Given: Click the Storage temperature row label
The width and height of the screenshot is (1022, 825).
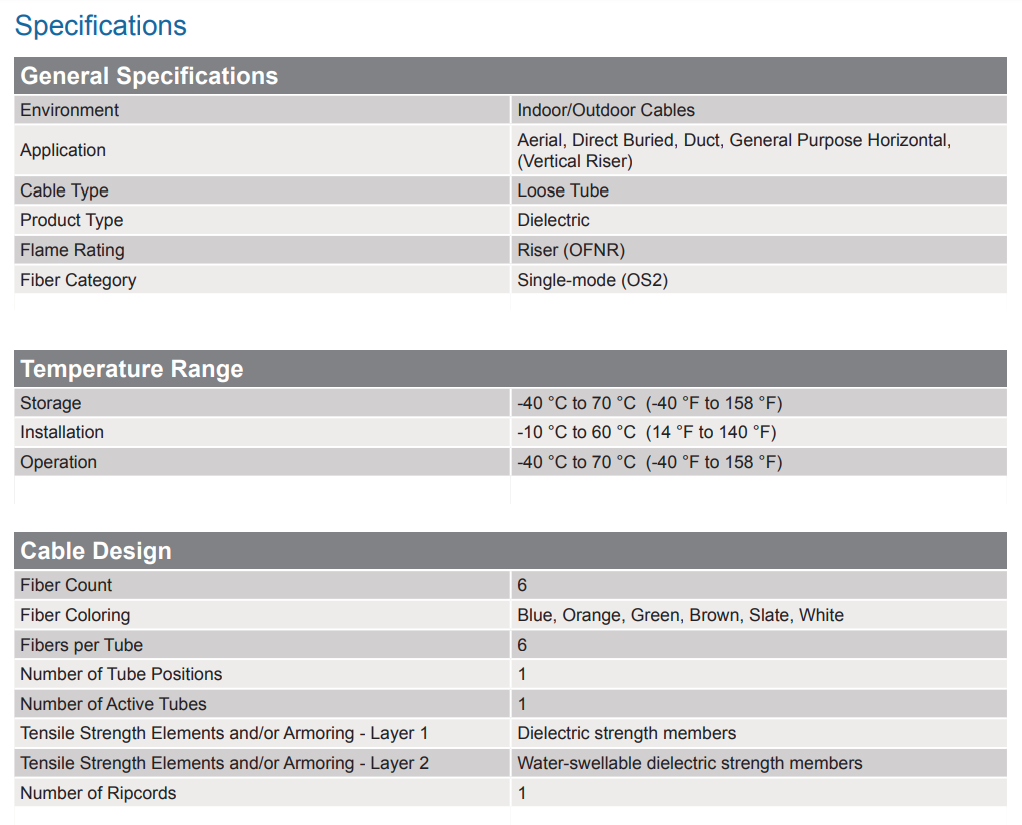Looking at the screenshot, I should (x=51, y=403).
